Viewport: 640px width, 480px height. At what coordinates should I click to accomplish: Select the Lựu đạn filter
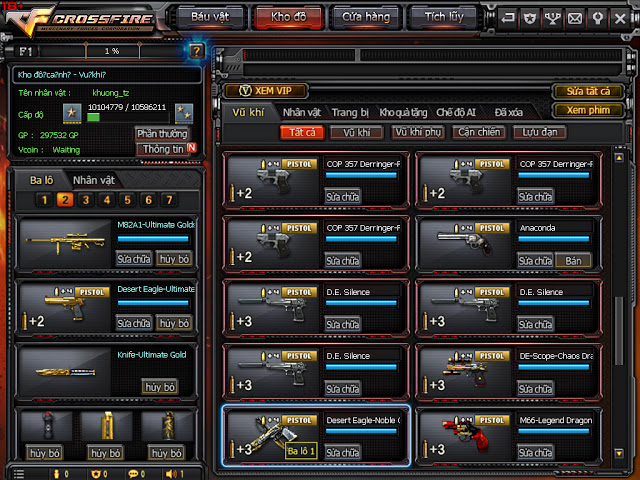pos(540,132)
